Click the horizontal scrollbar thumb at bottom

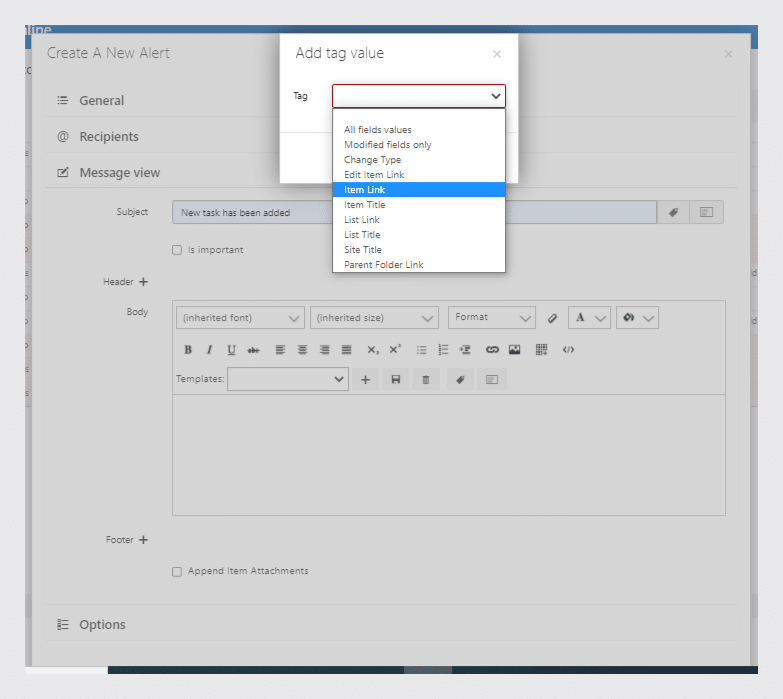click(x=428, y=670)
